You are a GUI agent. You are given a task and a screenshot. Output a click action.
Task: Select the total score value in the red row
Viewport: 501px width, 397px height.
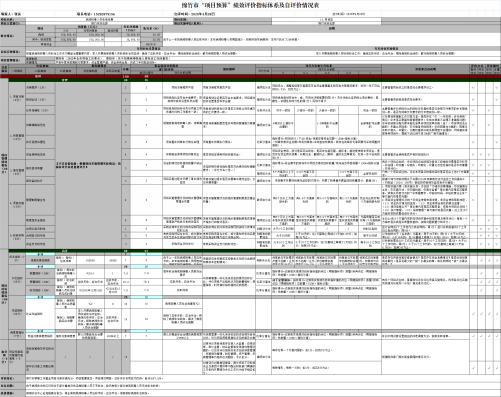pos(126,76)
